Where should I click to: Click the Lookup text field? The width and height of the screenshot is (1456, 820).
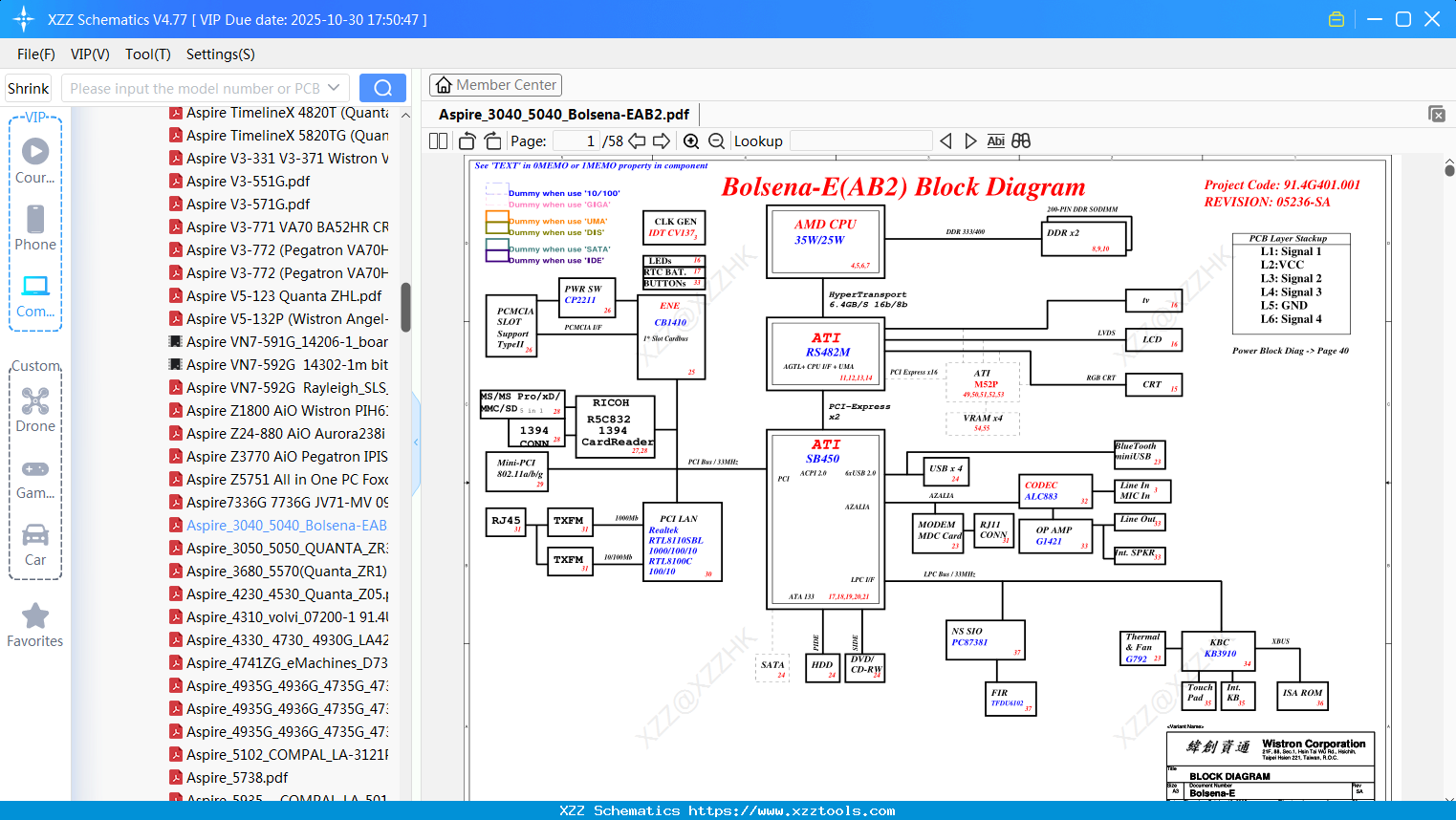860,141
